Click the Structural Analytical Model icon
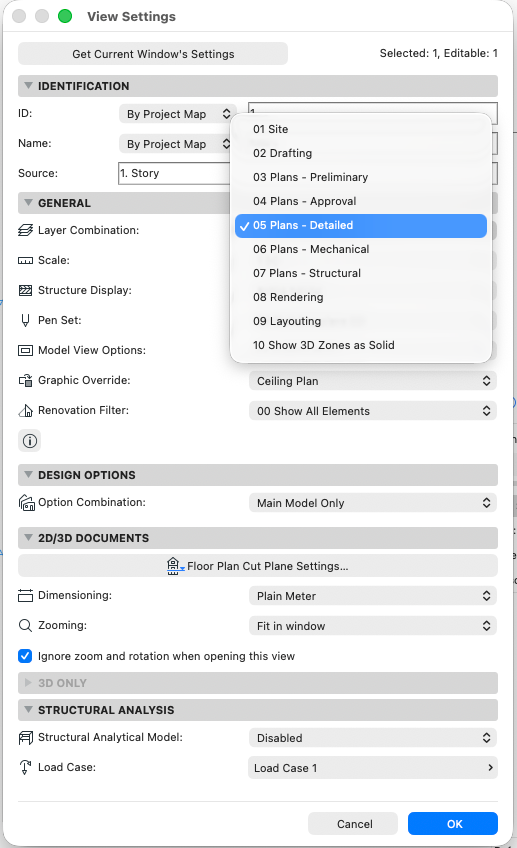Image resolution: width=517 pixels, height=848 pixels. point(25,738)
